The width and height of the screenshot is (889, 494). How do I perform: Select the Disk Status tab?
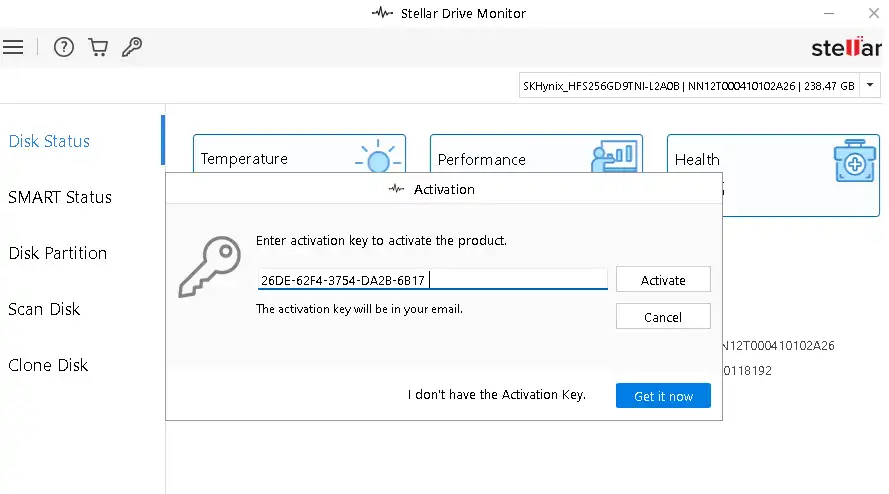pyautogui.click(x=49, y=141)
